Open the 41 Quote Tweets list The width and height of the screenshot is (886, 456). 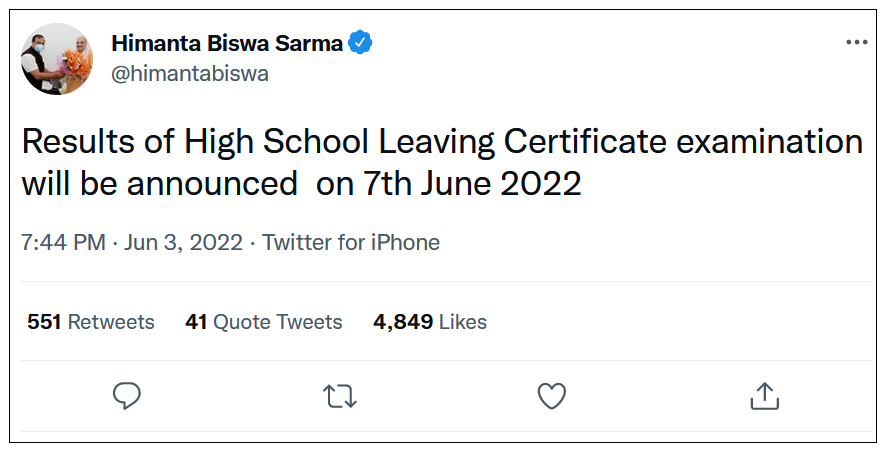click(x=264, y=322)
